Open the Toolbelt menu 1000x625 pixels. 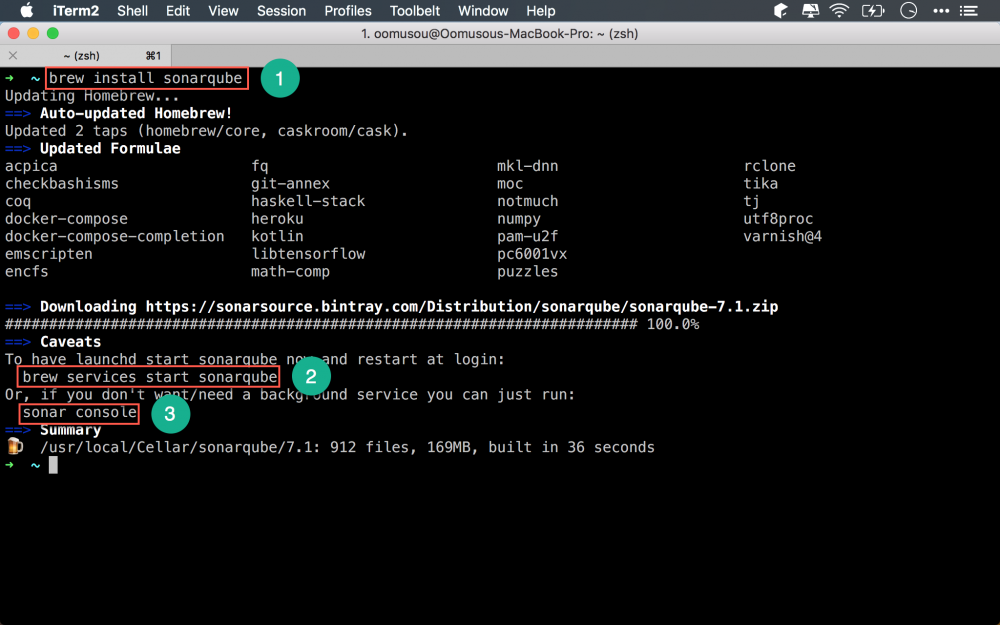(x=415, y=11)
